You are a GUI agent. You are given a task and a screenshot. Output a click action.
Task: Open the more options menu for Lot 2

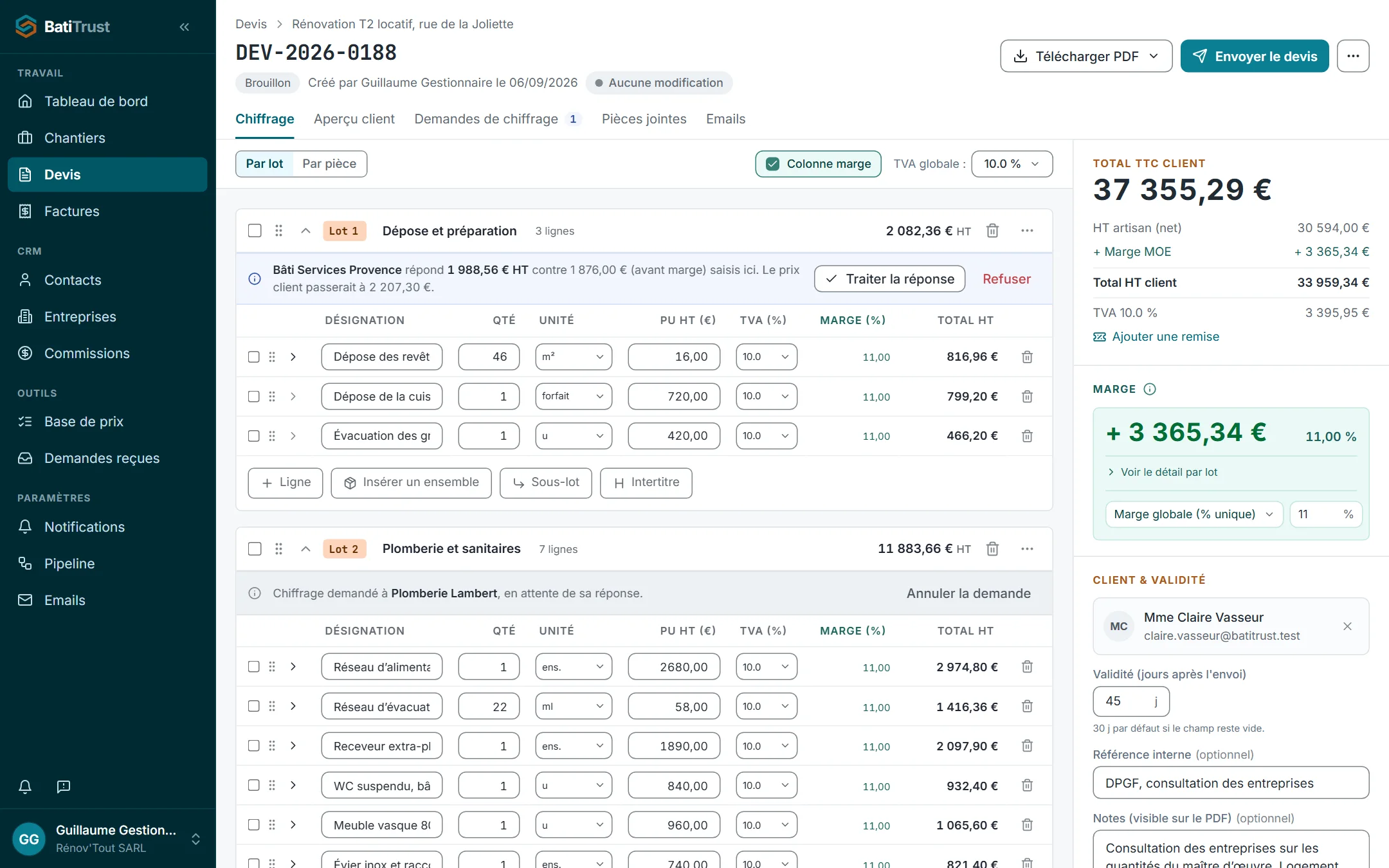pos(1027,549)
